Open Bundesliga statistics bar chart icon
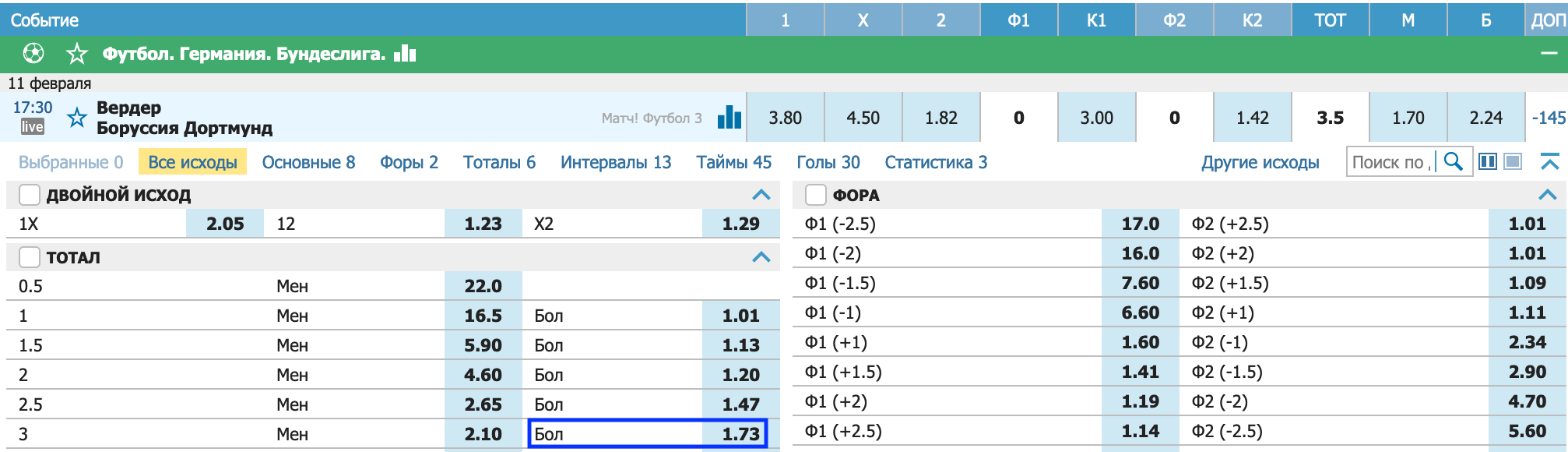This screenshot has height=452, width=1568. click(405, 53)
